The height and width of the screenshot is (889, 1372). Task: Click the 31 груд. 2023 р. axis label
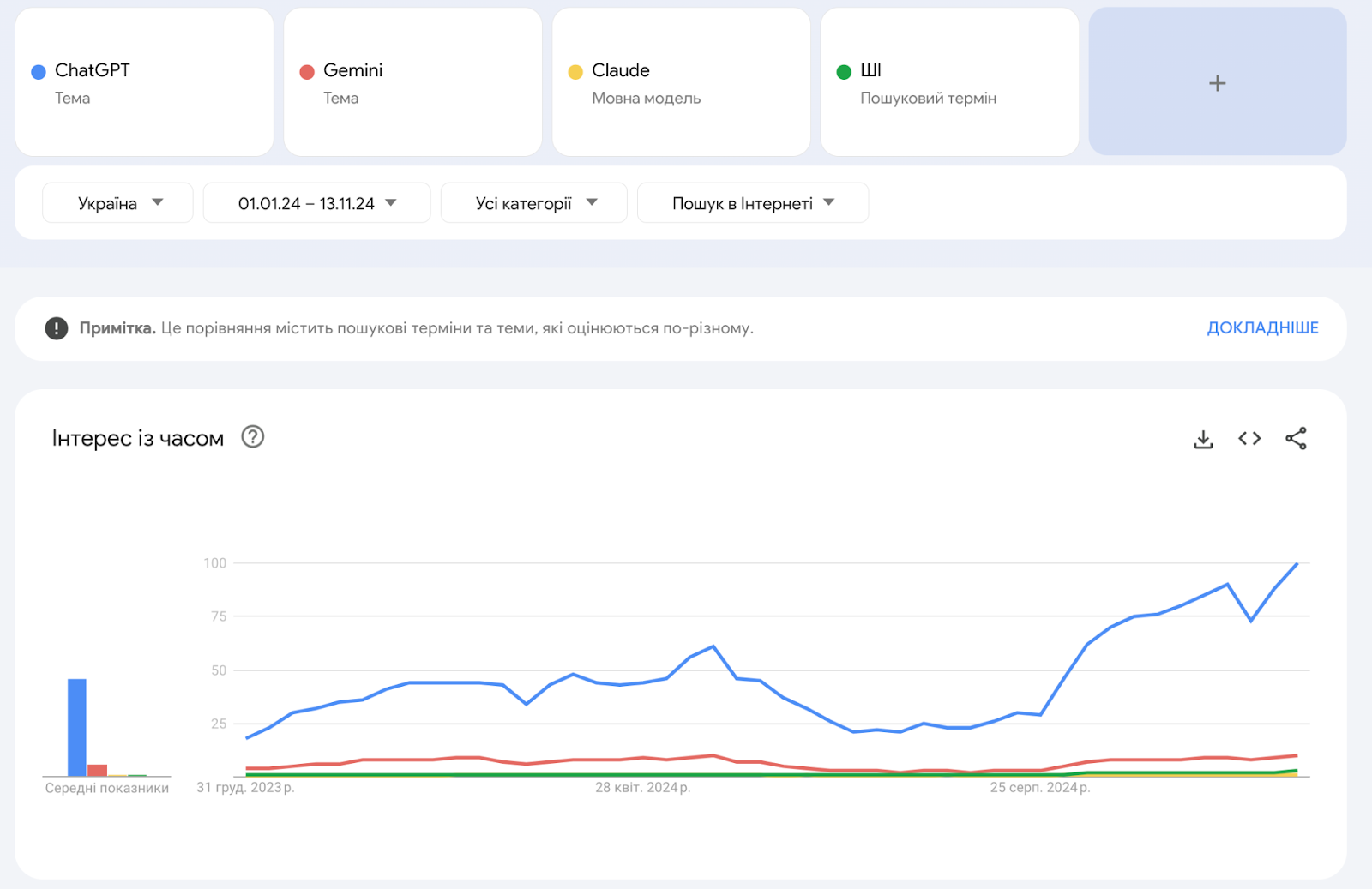click(x=245, y=788)
